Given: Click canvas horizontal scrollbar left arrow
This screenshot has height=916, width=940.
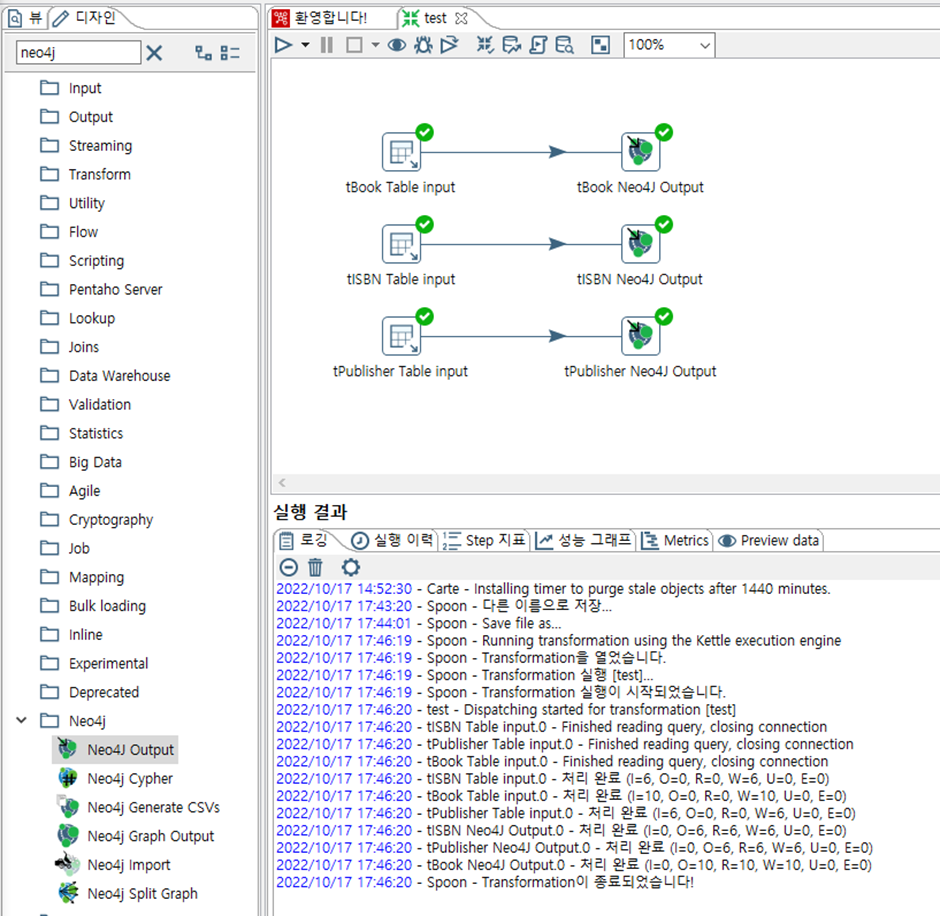Looking at the screenshot, I should tap(282, 483).
